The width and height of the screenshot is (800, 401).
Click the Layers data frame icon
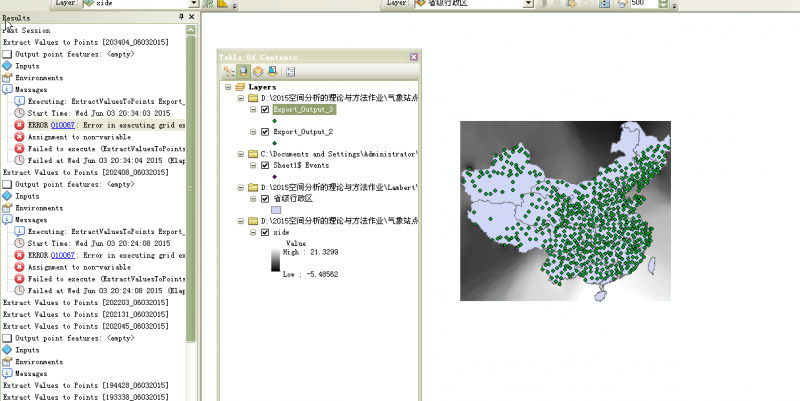pyautogui.click(x=240, y=87)
